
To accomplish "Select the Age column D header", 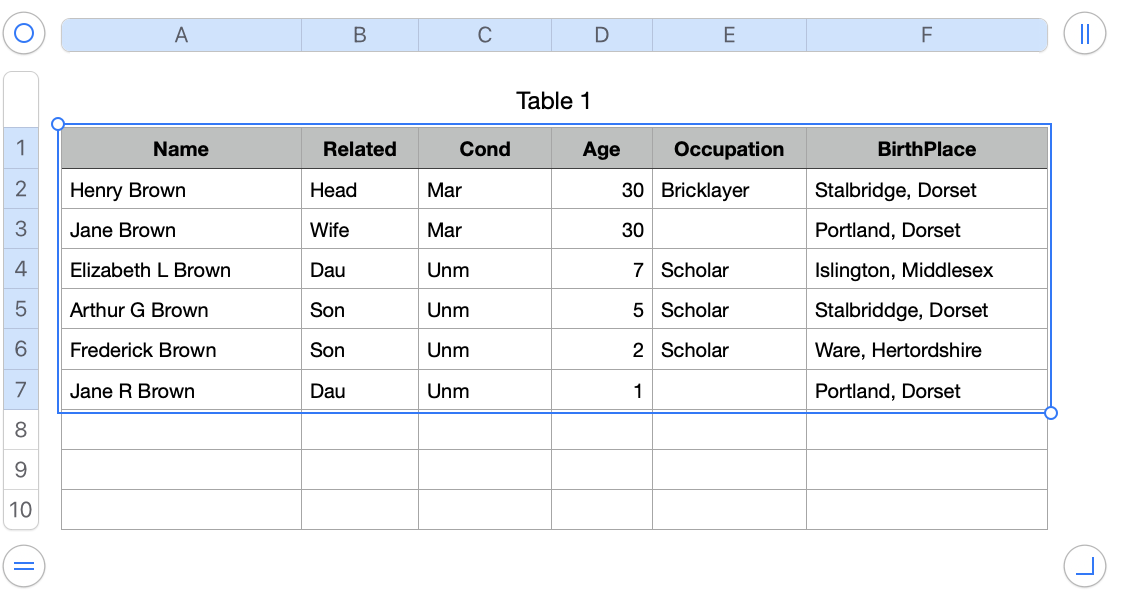I will point(602,34).
